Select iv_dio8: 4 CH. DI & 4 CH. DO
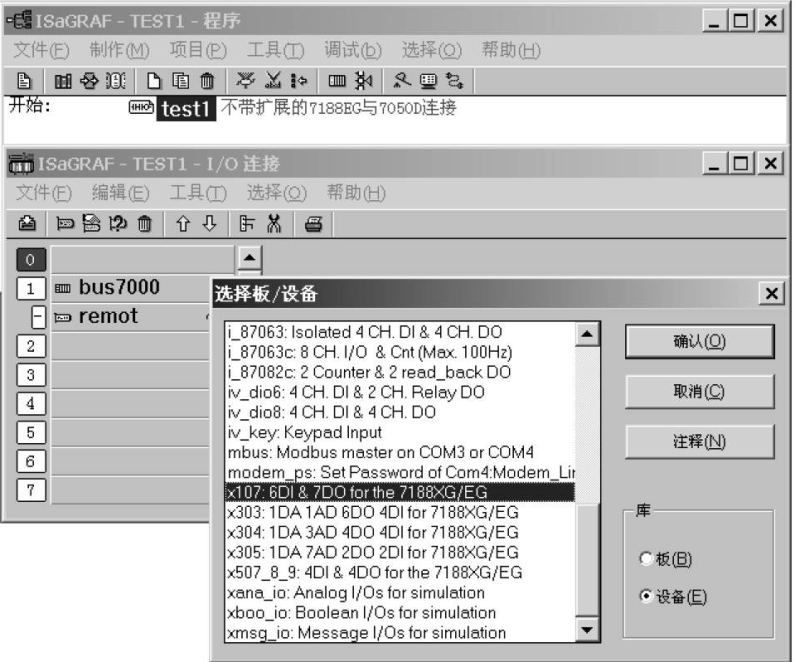 coord(400,412)
